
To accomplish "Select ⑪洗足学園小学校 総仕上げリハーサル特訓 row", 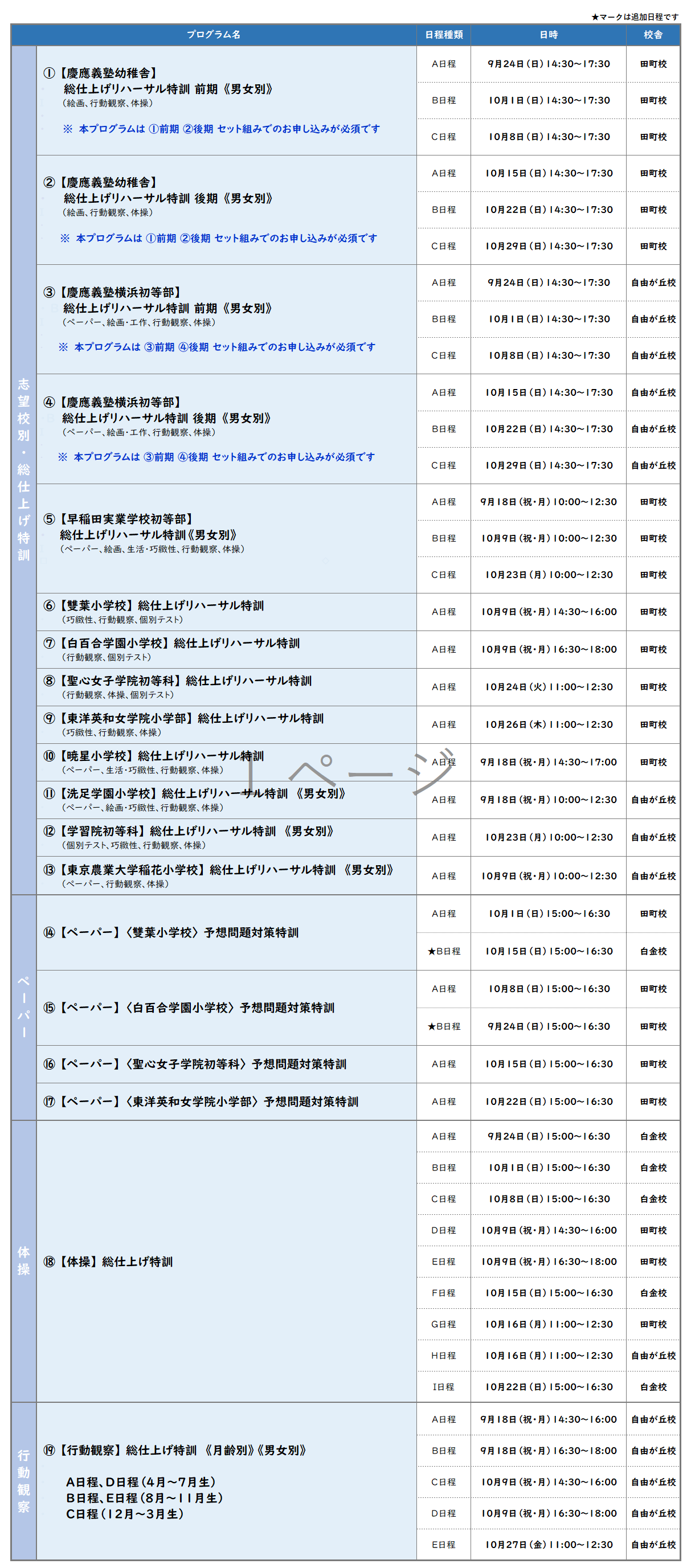I will point(226,799).
